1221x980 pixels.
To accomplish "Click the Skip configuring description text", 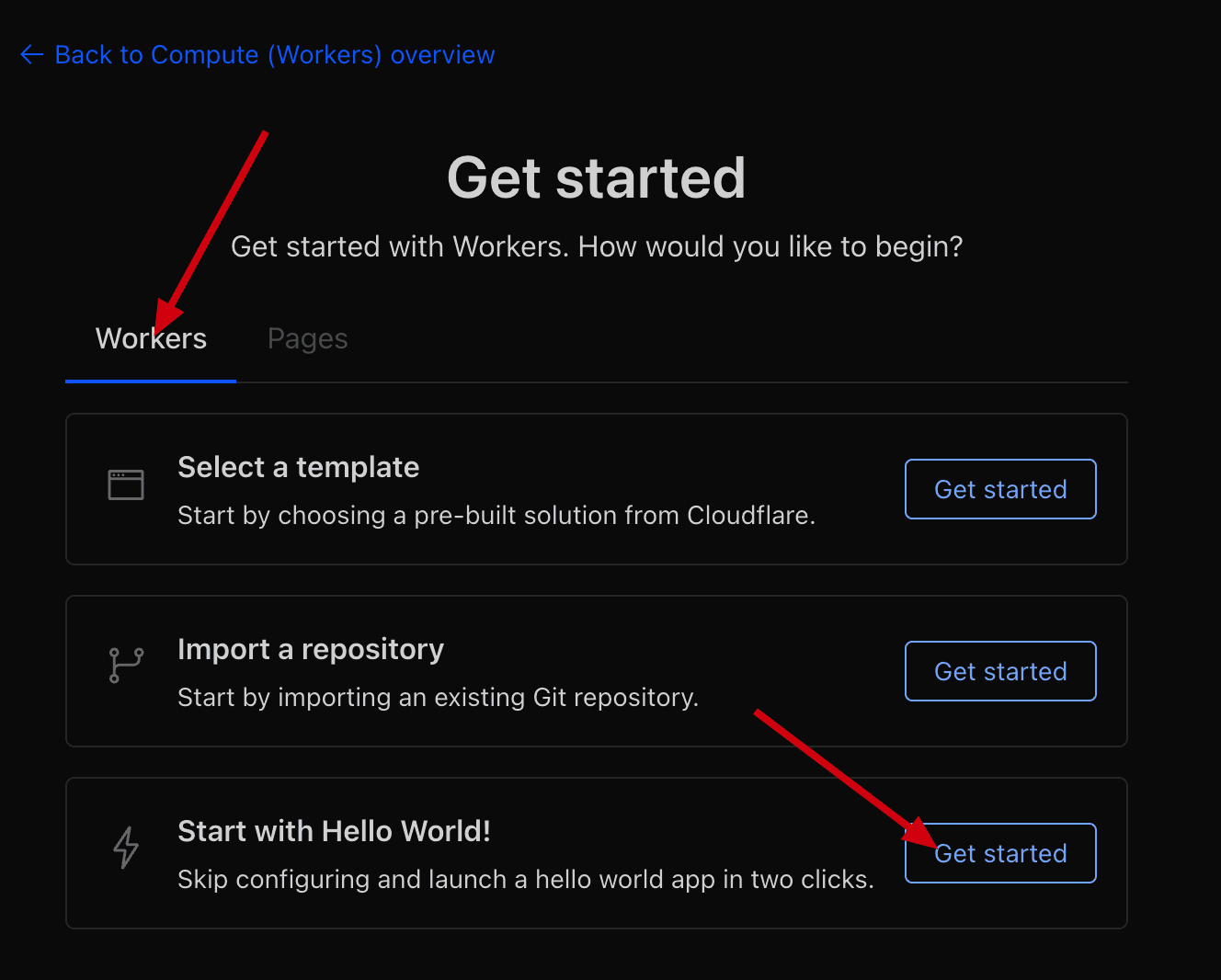I will [x=525, y=879].
